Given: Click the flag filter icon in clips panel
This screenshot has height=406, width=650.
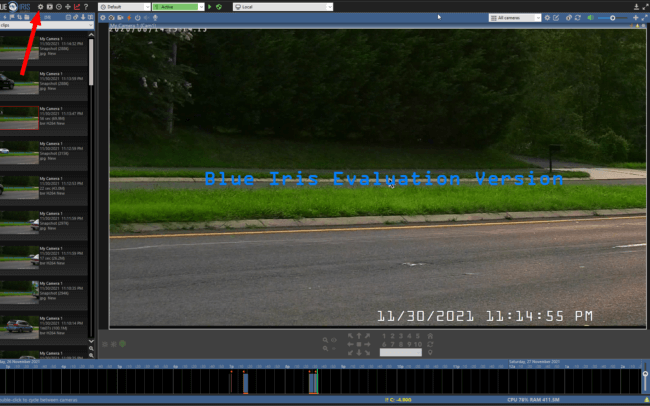Looking at the screenshot, I should pyautogui.click(x=12, y=17).
